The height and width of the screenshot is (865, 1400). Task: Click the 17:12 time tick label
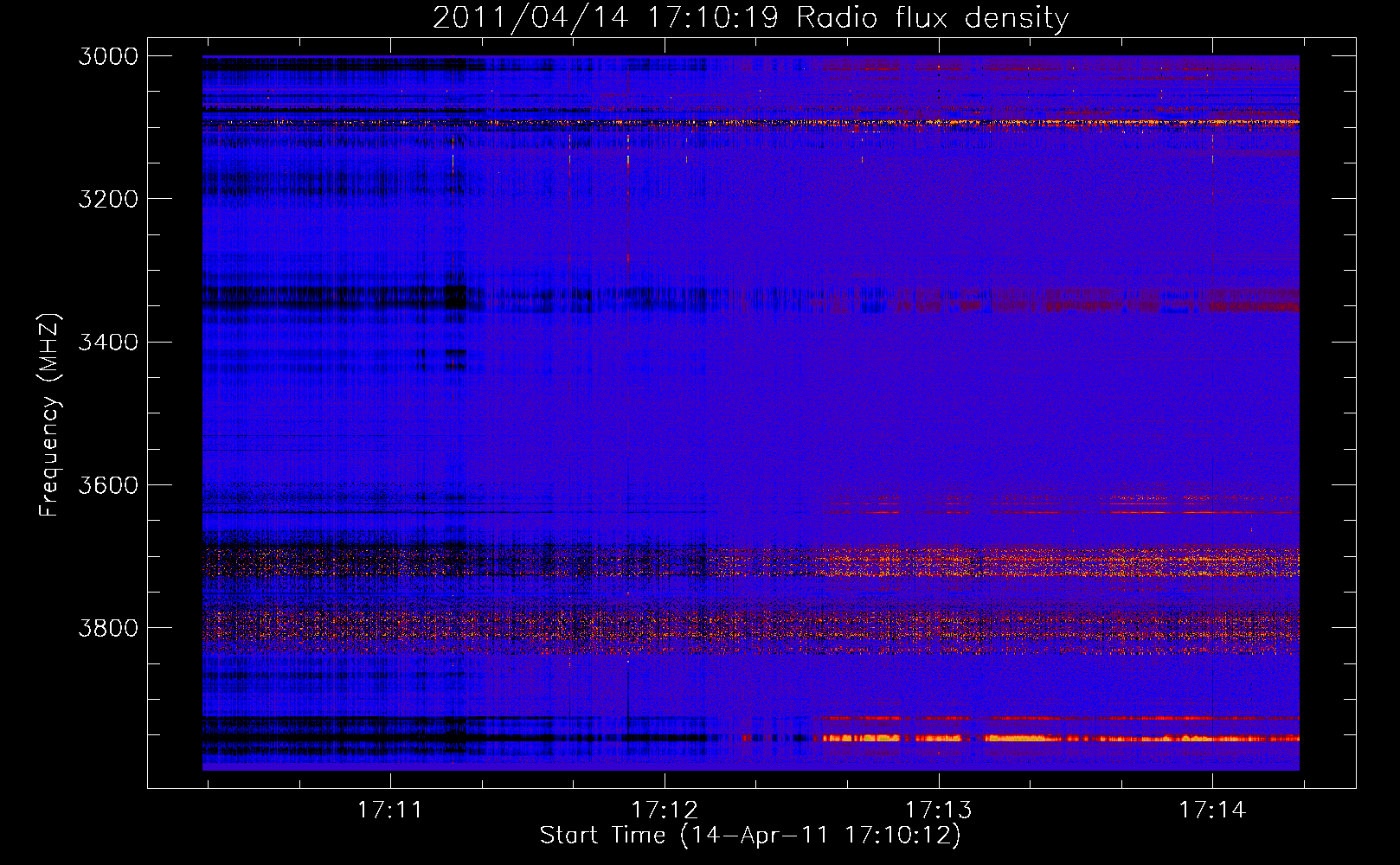665,810
